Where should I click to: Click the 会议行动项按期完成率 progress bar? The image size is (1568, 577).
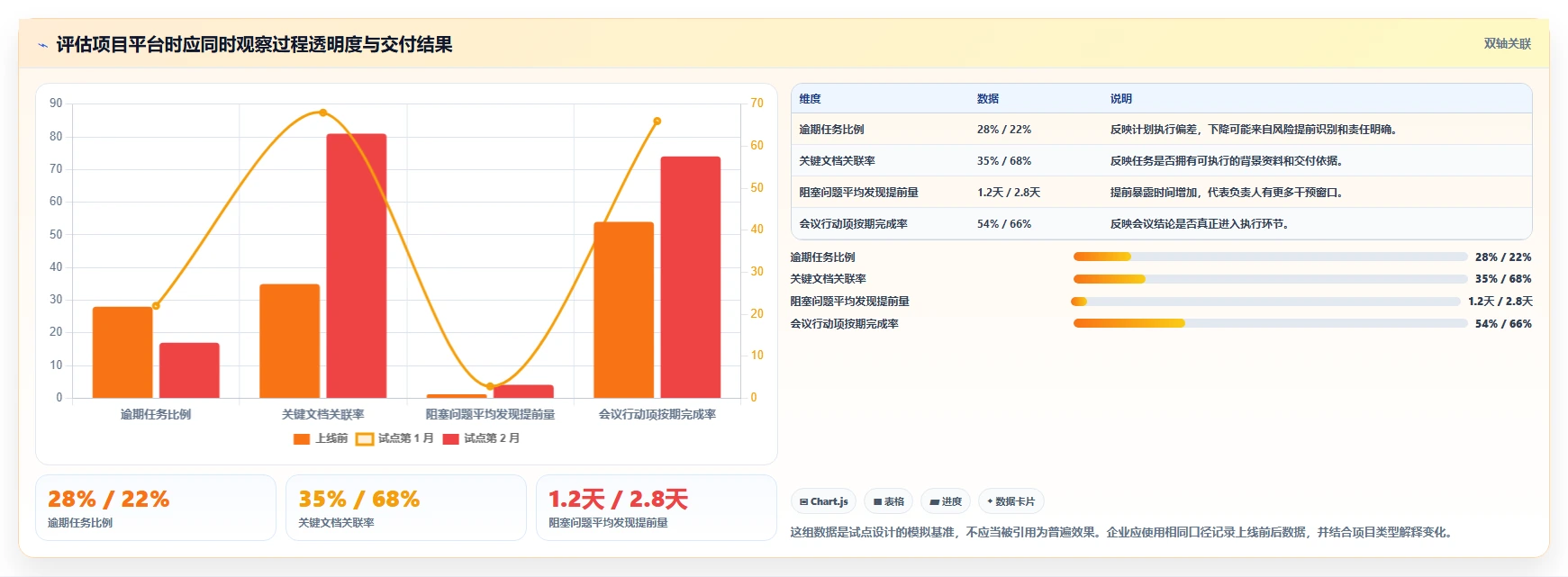point(1270,323)
